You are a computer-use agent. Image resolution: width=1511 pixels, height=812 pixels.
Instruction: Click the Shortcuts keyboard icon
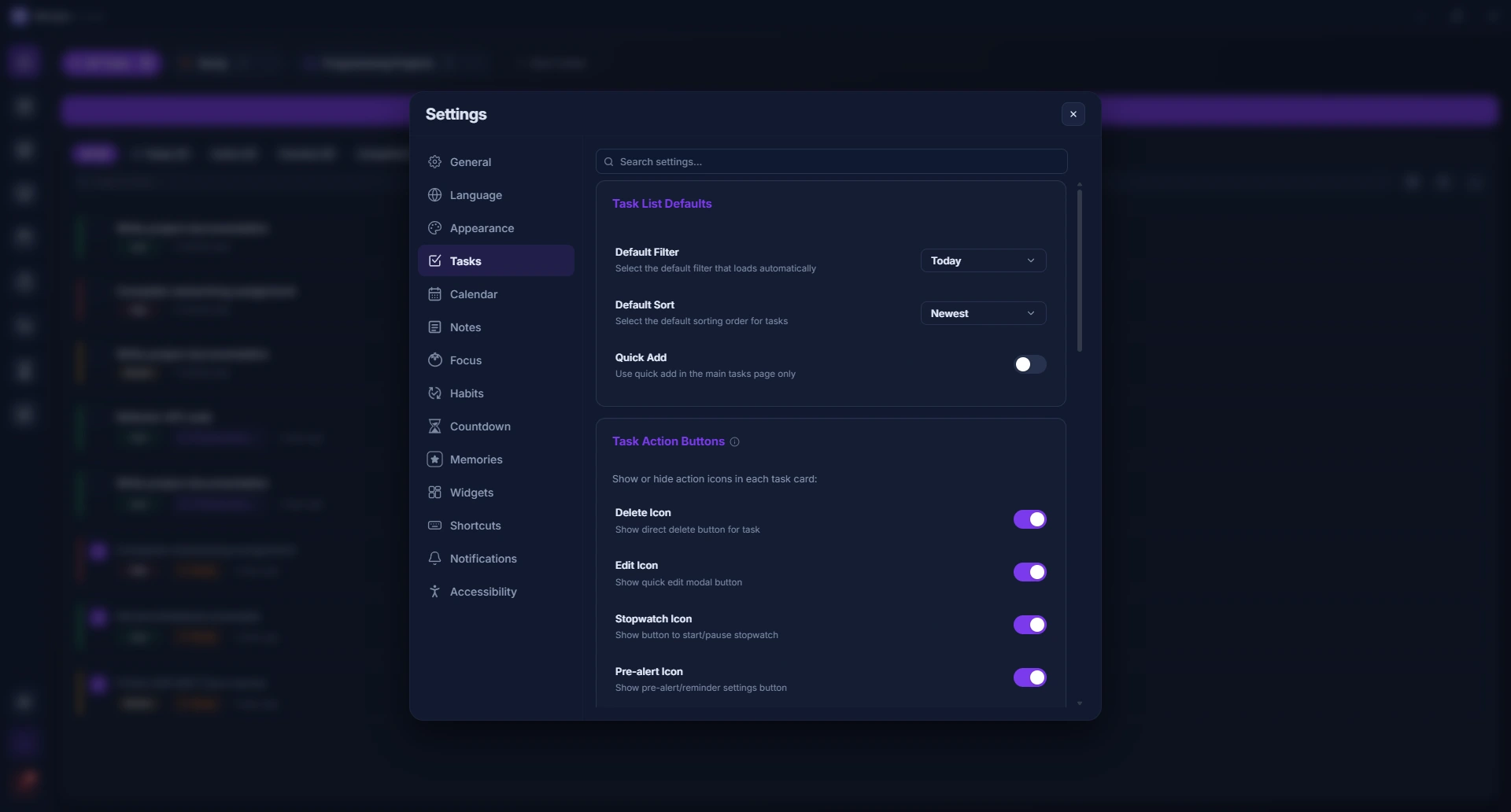tap(434, 526)
